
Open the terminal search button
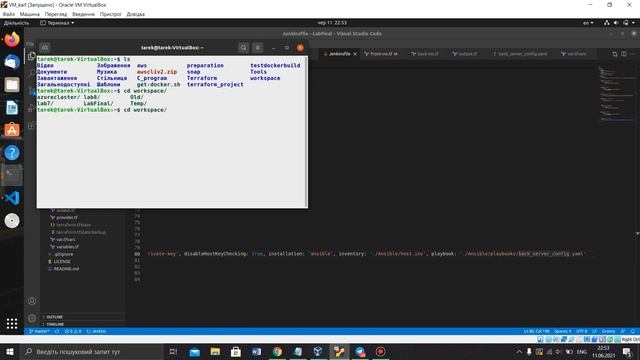[244, 48]
